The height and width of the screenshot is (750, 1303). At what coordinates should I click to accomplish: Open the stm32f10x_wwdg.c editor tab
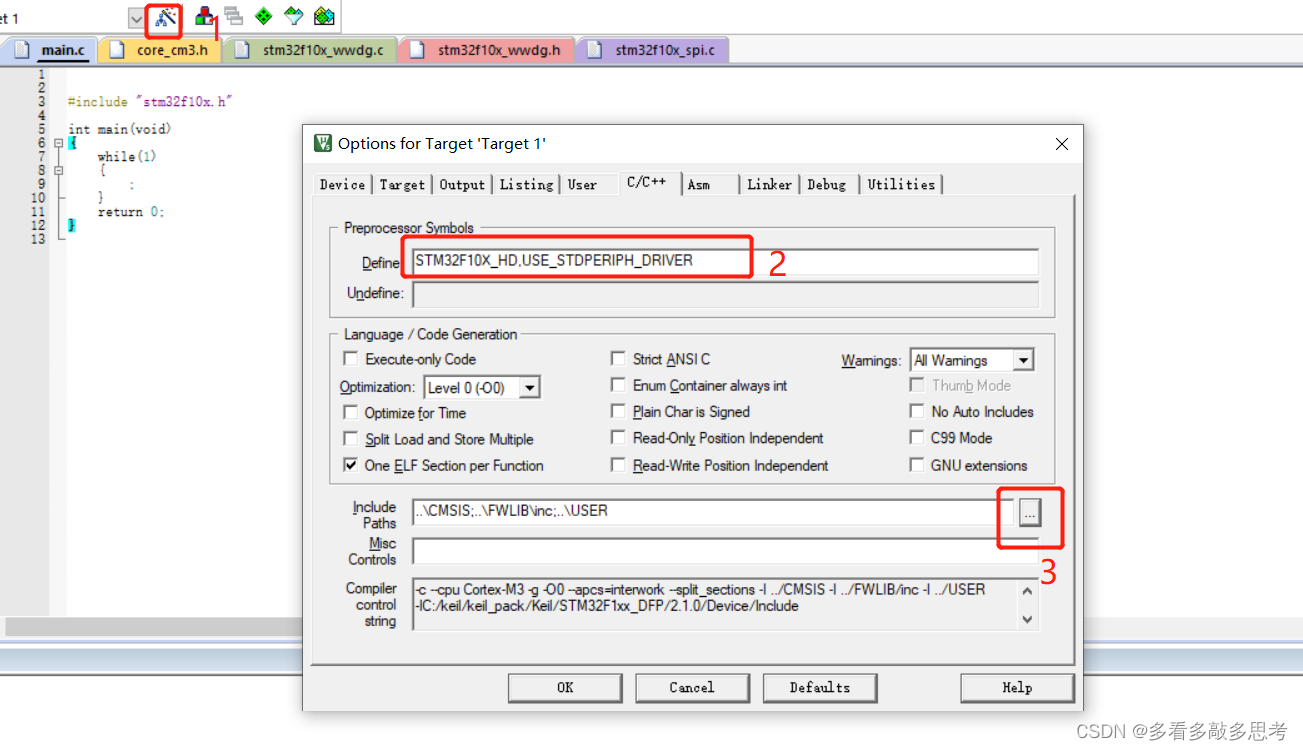pos(311,50)
